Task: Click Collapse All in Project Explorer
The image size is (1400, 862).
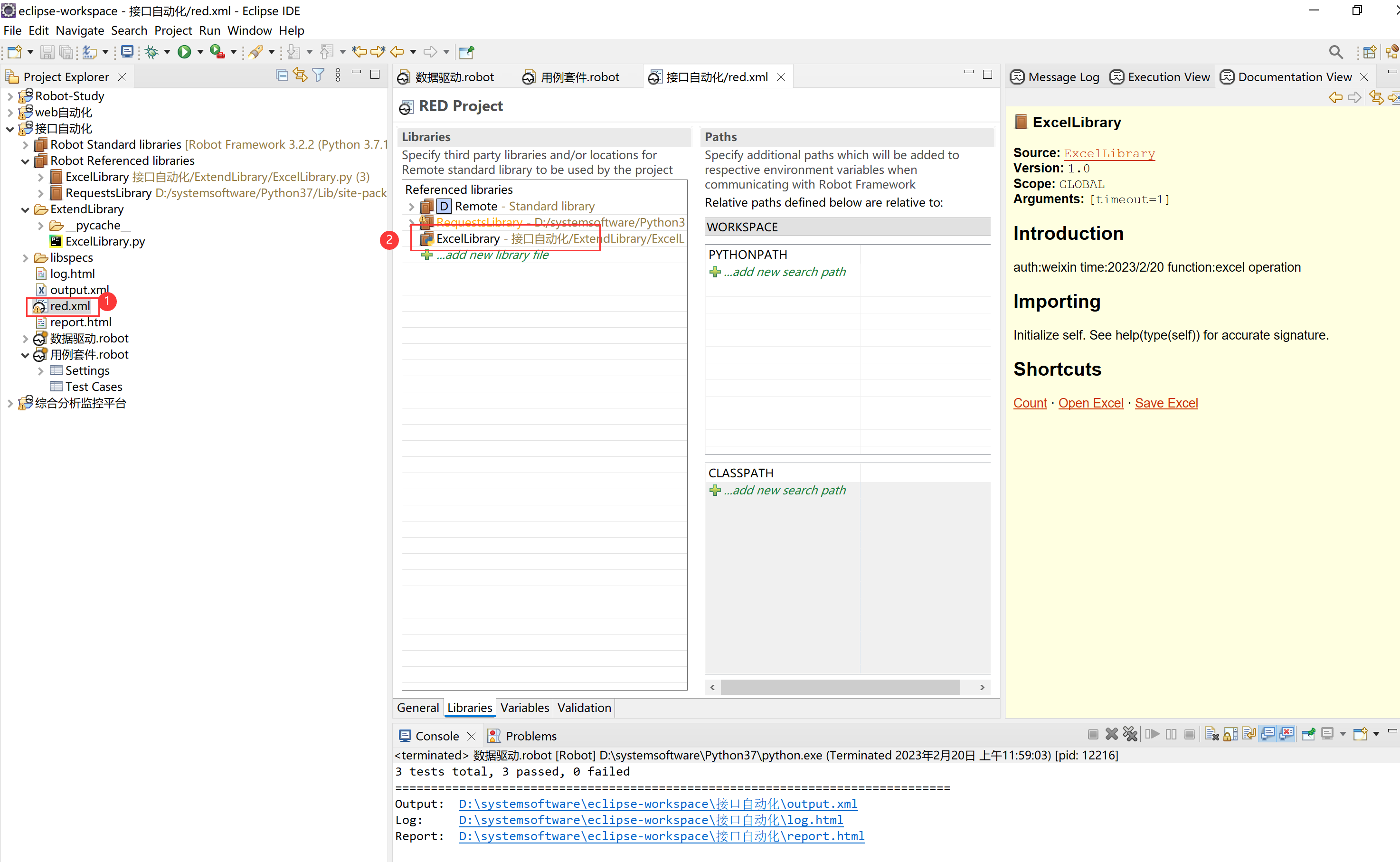Action: point(282,75)
